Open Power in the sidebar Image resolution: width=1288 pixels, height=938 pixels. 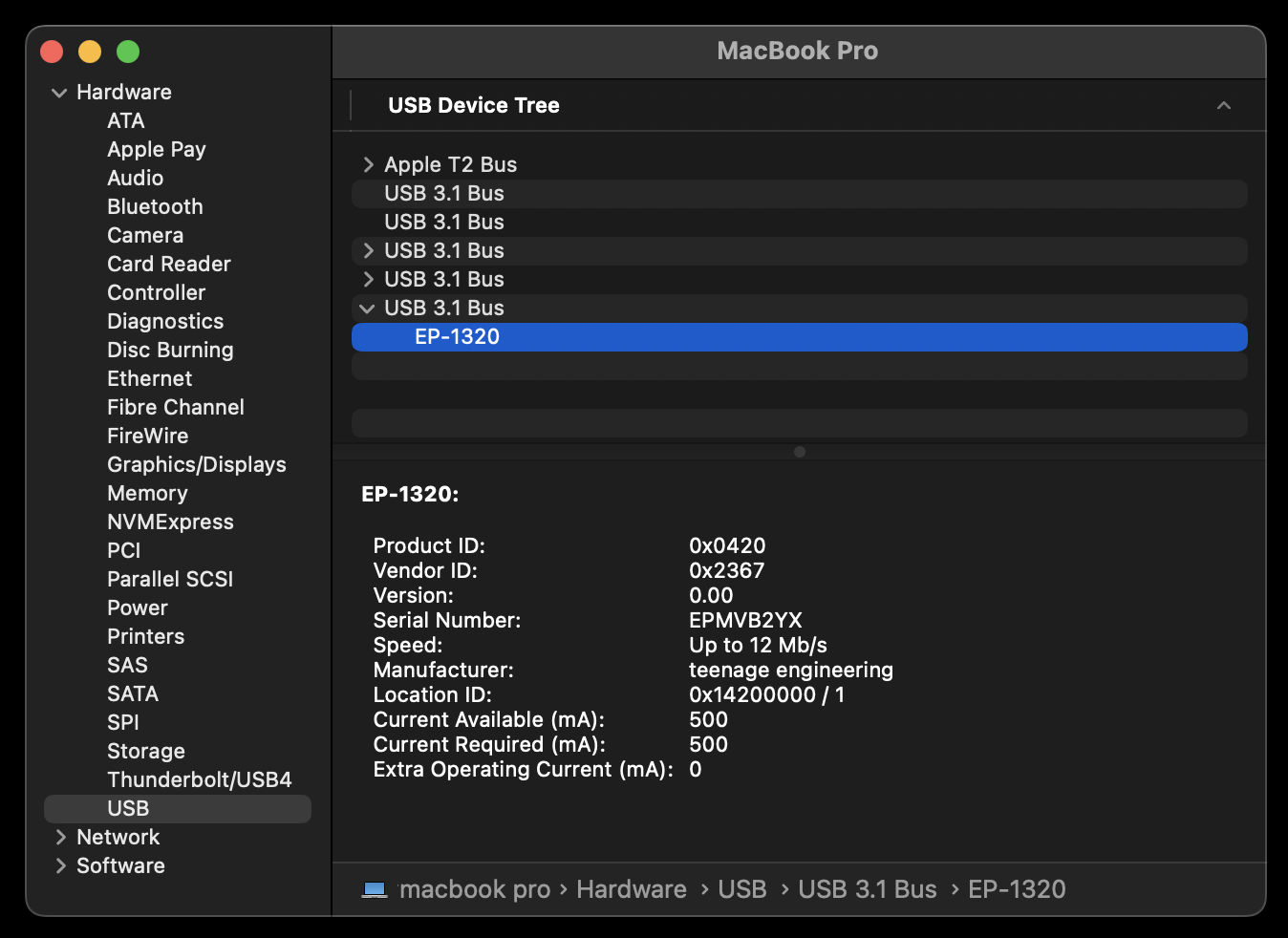(138, 608)
